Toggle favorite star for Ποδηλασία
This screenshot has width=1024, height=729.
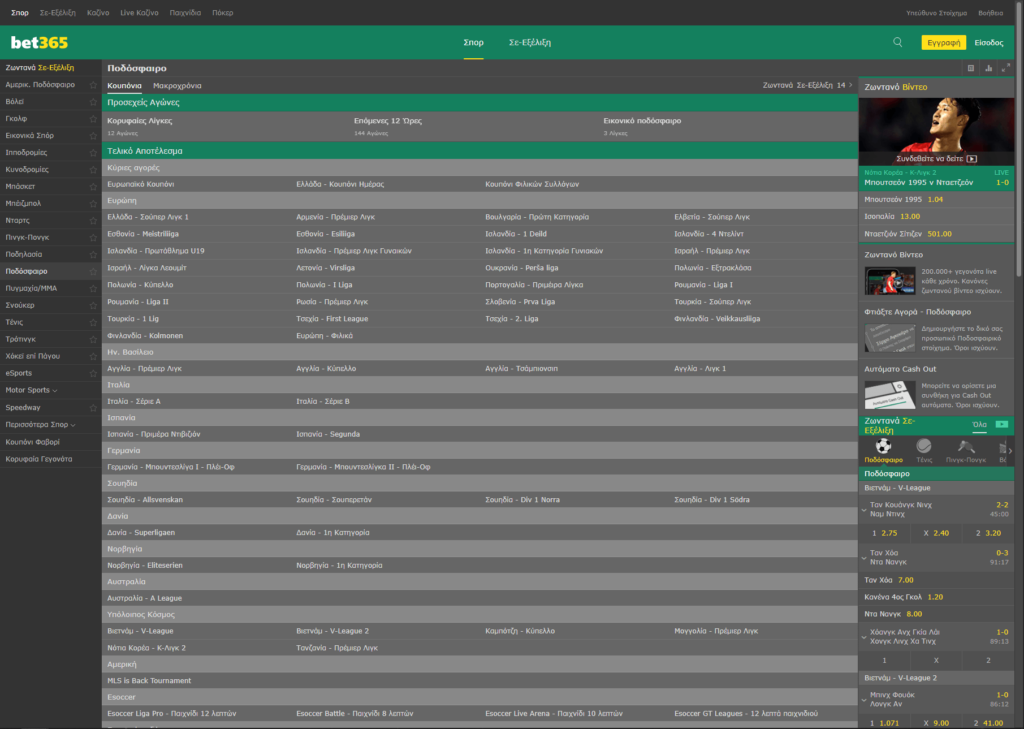tap(93, 255)
